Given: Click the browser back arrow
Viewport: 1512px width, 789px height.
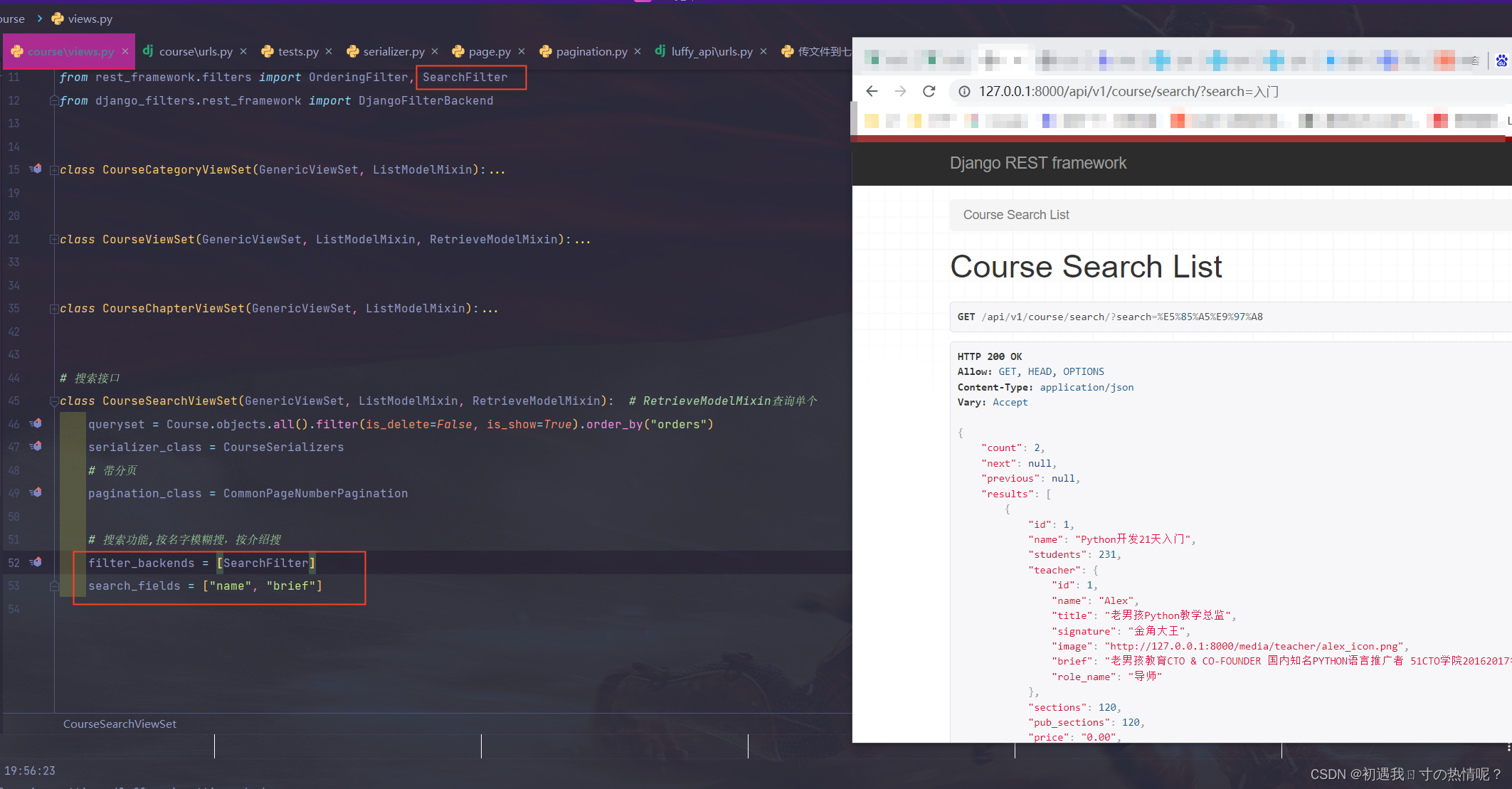Looking at the screenshot, I should (x=872, y=91).
